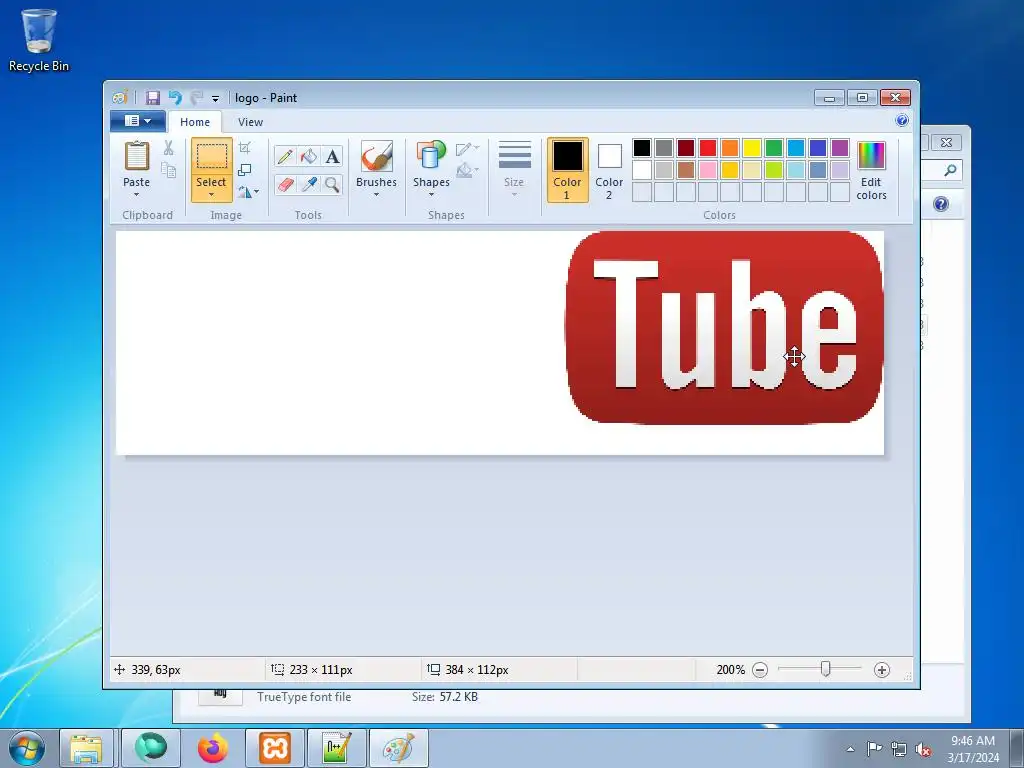The image size is (1024, 768).
Task: Open the Rotate or flip dropdown
Action: [x=248, y=191]
